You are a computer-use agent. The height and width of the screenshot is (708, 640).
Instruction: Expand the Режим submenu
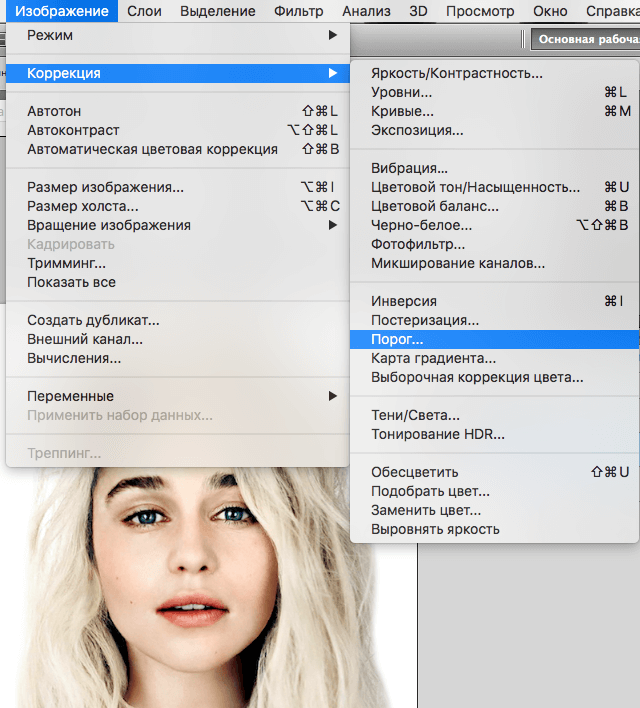[178, 35]
